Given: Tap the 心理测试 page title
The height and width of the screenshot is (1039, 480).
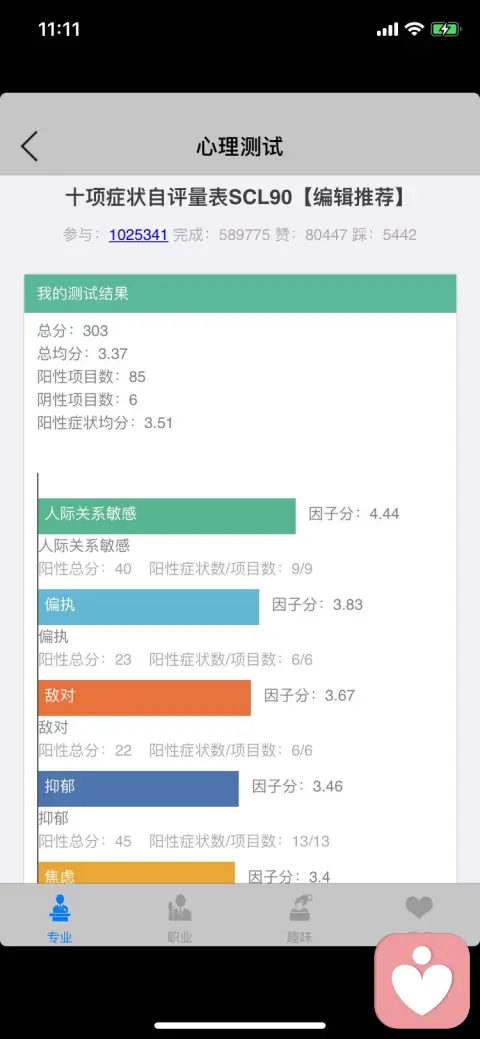Looking at the screenshot, I should [x=239, y=146].
